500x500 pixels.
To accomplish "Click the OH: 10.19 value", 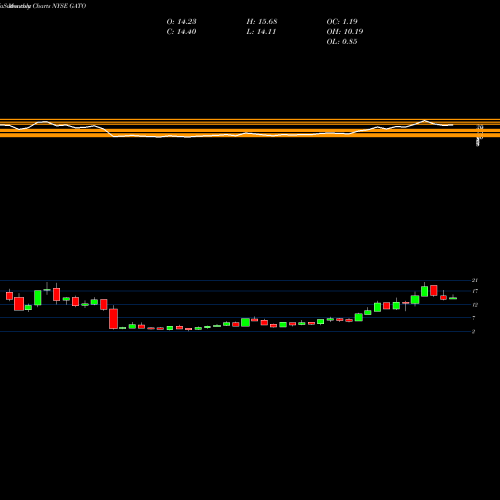I will click(x=345, y=32).
